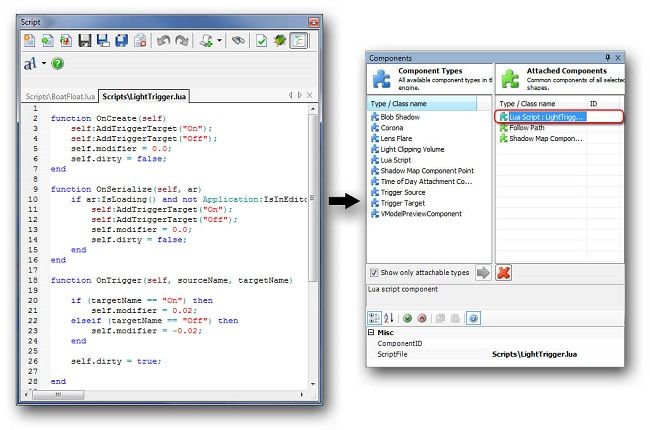This screenshot has height=430, width=650.
Task: Sort properties alphabetically
Action: tap(388, 318)
